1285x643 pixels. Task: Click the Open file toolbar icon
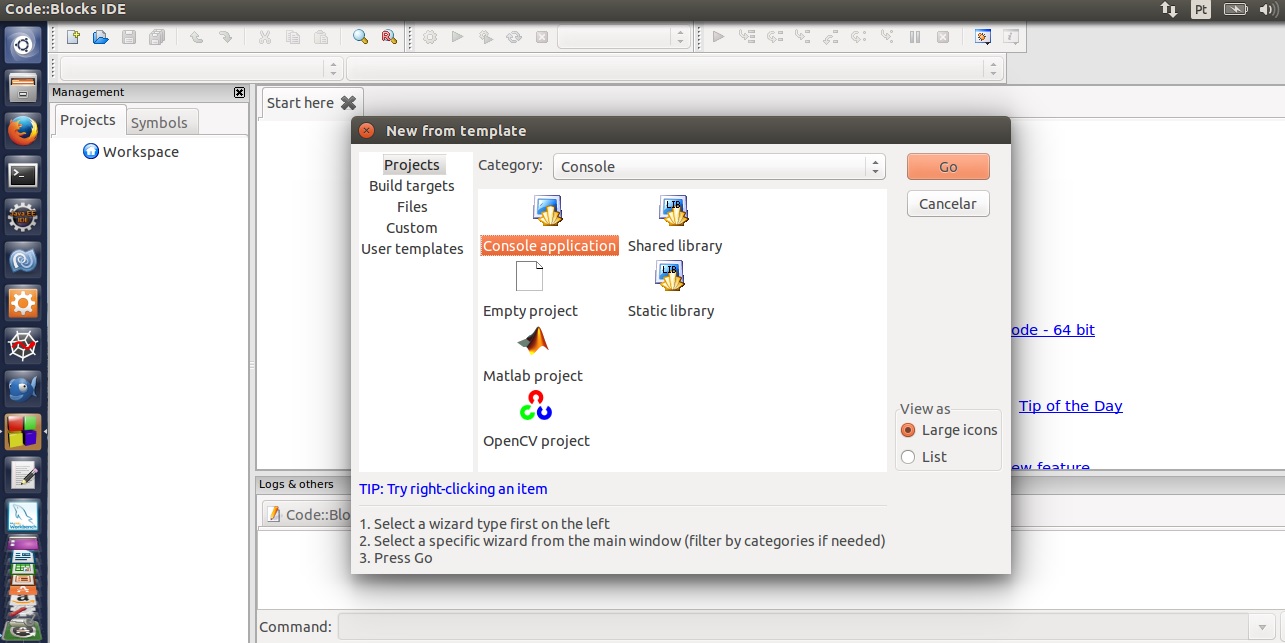pyautogui.click(x=100, y=38)
